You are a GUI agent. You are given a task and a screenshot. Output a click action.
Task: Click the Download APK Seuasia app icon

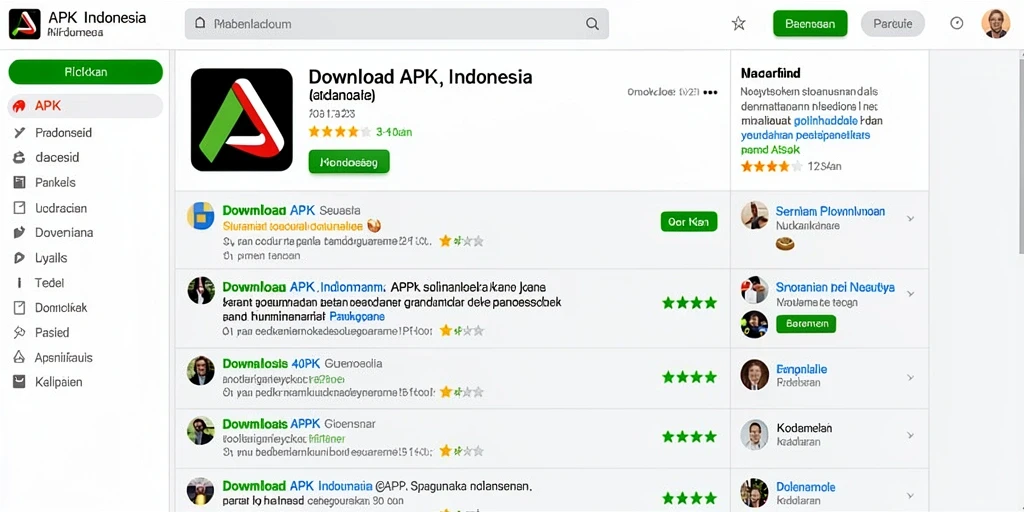click(200, 216)
